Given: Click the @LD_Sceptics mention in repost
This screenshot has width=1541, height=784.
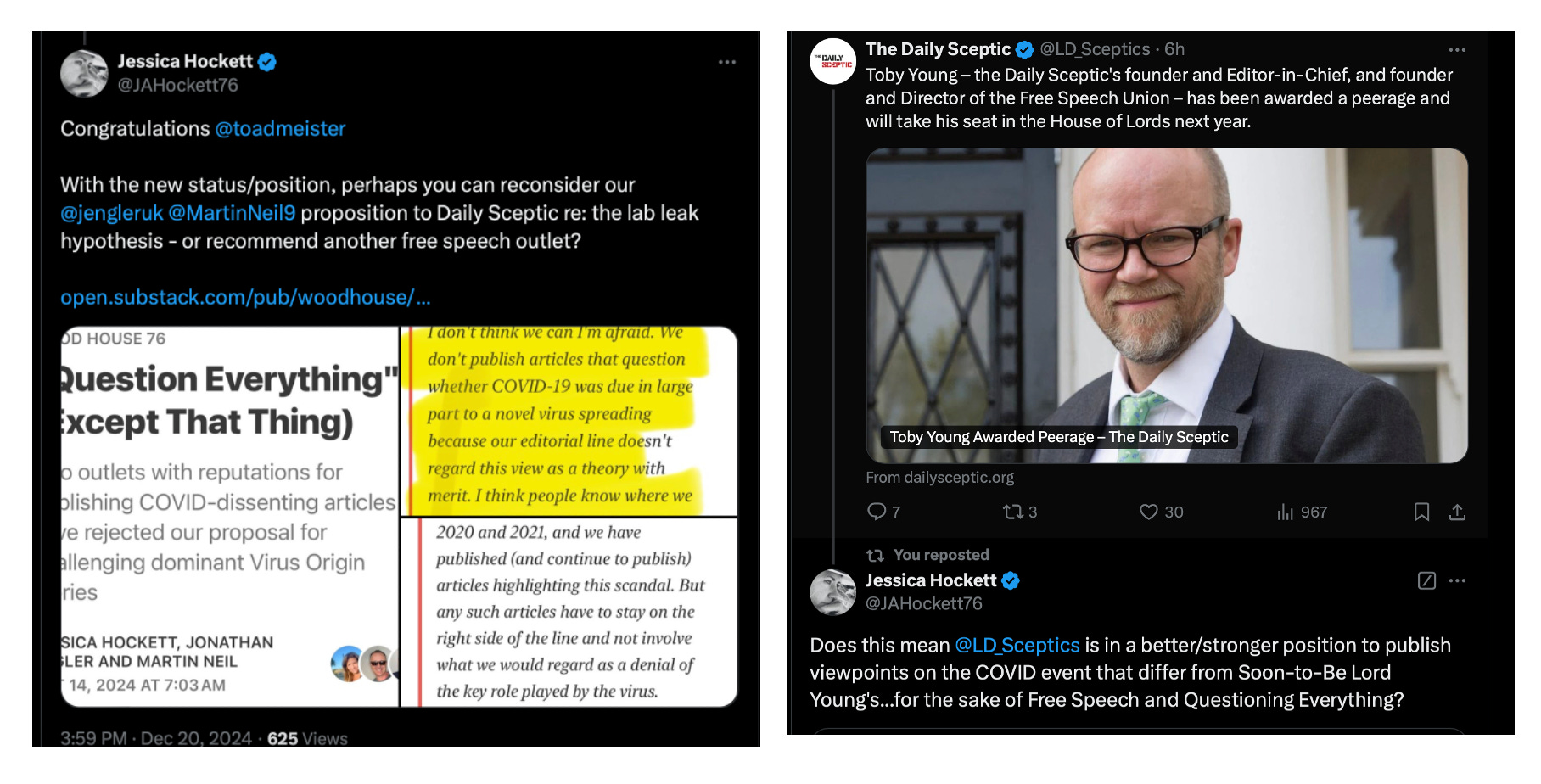Looking at the screenshot, I should pyautogui.click(x=1017, y=646).
